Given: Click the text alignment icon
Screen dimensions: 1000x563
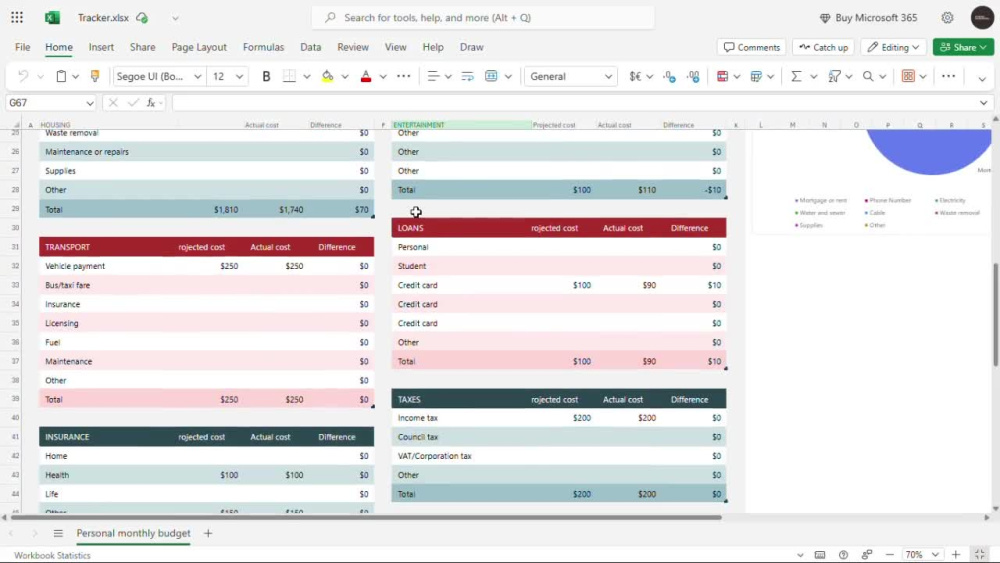Looking at the screenshot, I should (433, 77).
